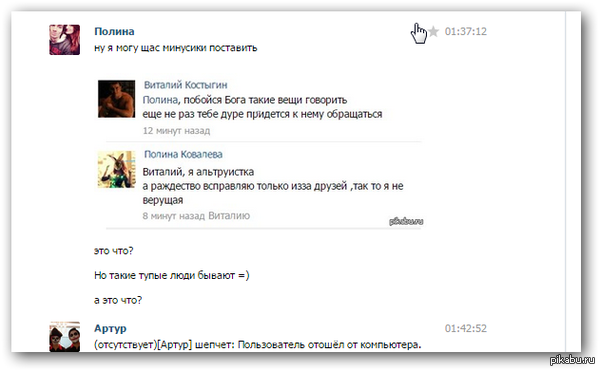Click the name Полина Ковалева
The height and width of the screenshot is (371, 600).
183,155
